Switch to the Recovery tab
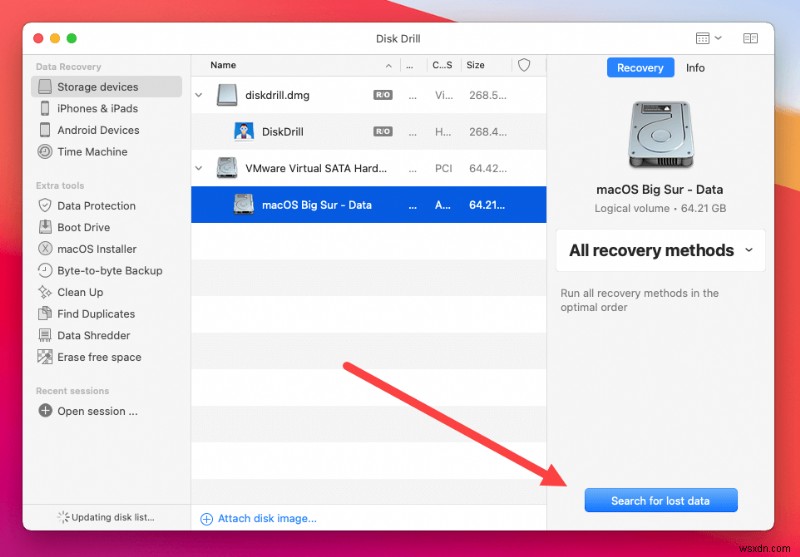 (x=640, y=67)
